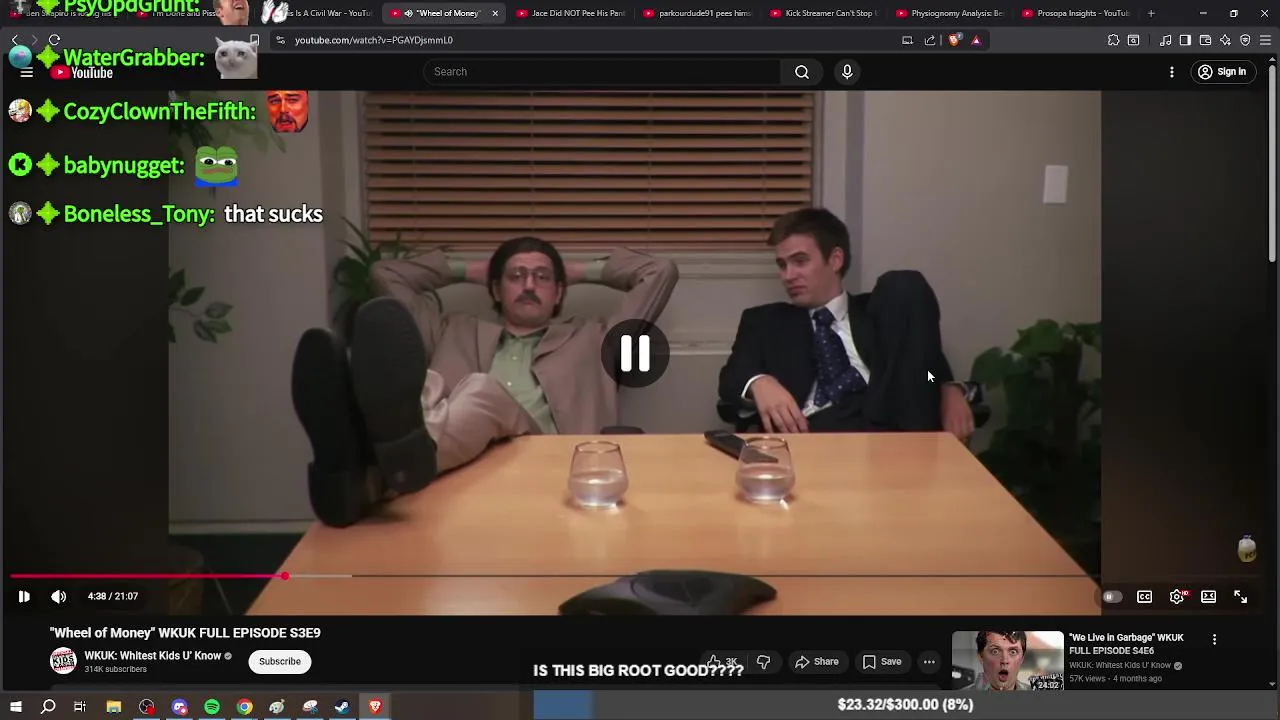
Task: Click the Sign in button
Action: (x=1222, y=72)
